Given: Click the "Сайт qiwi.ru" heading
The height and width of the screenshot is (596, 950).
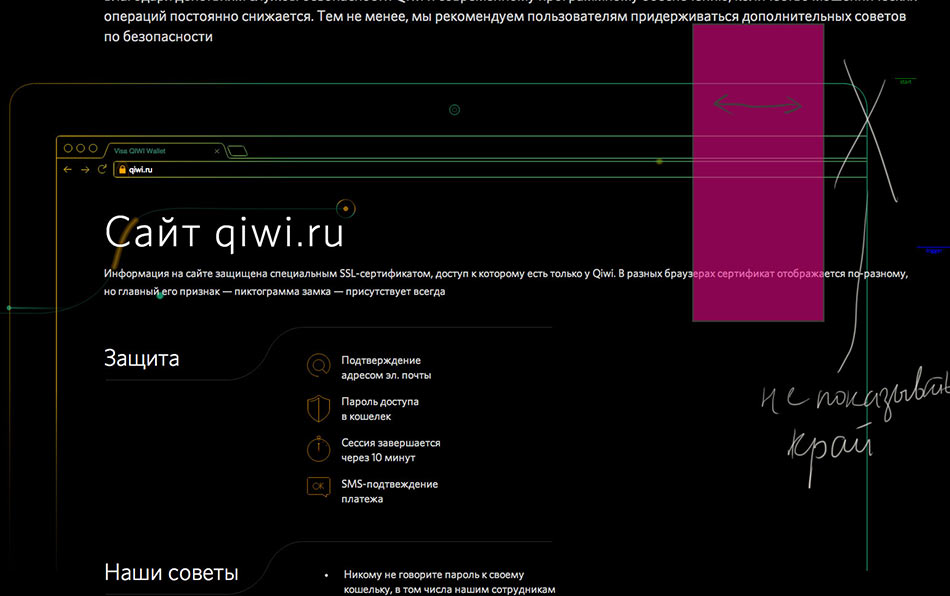Looking at the screenshot, I should point(224,232).
